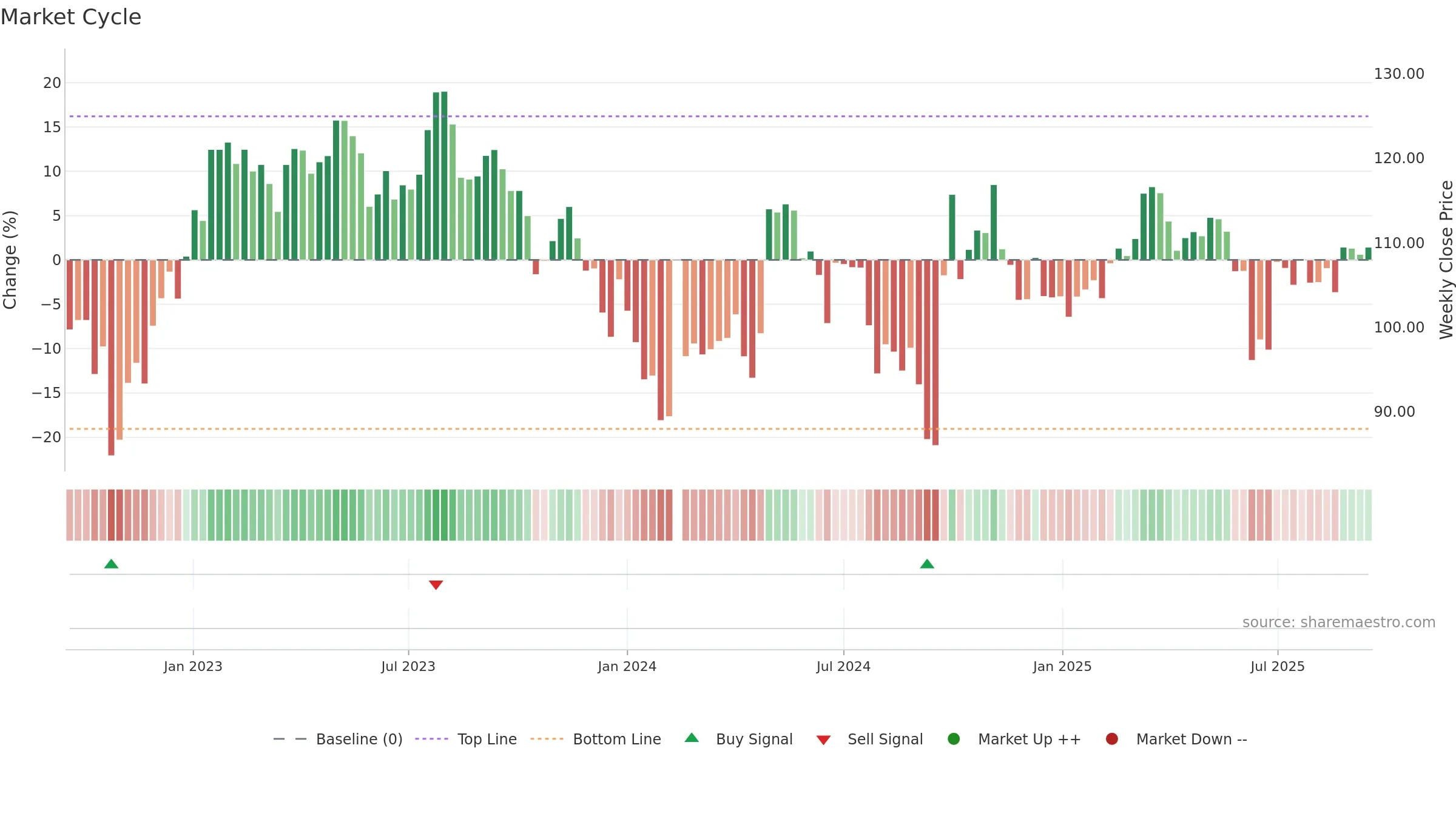
Task: Click the 90.00 price axis label
Action: click(1394, 412)
